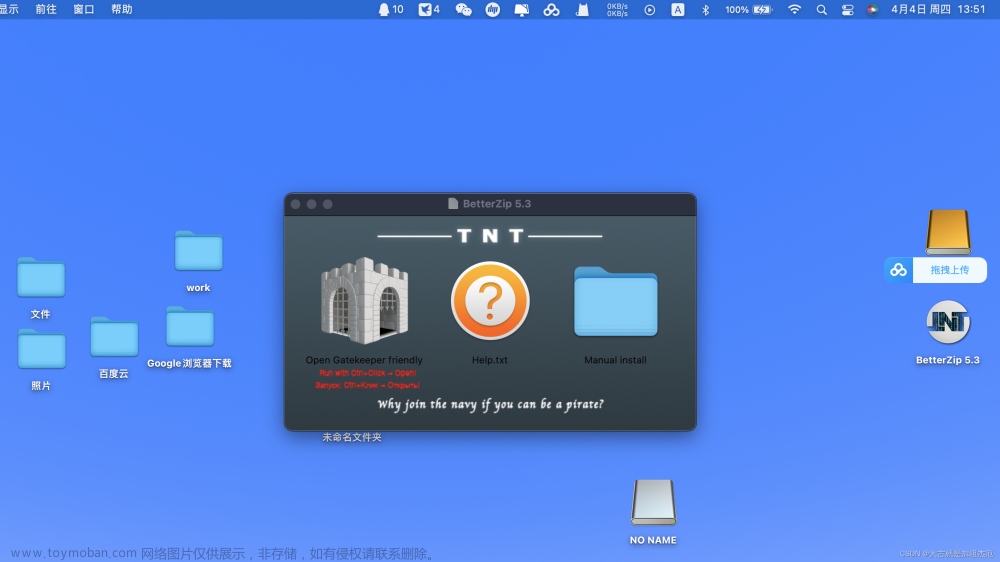This screenshot has width=1000, height=562.
Task: Open the 前往 menu
Action: 46,10
